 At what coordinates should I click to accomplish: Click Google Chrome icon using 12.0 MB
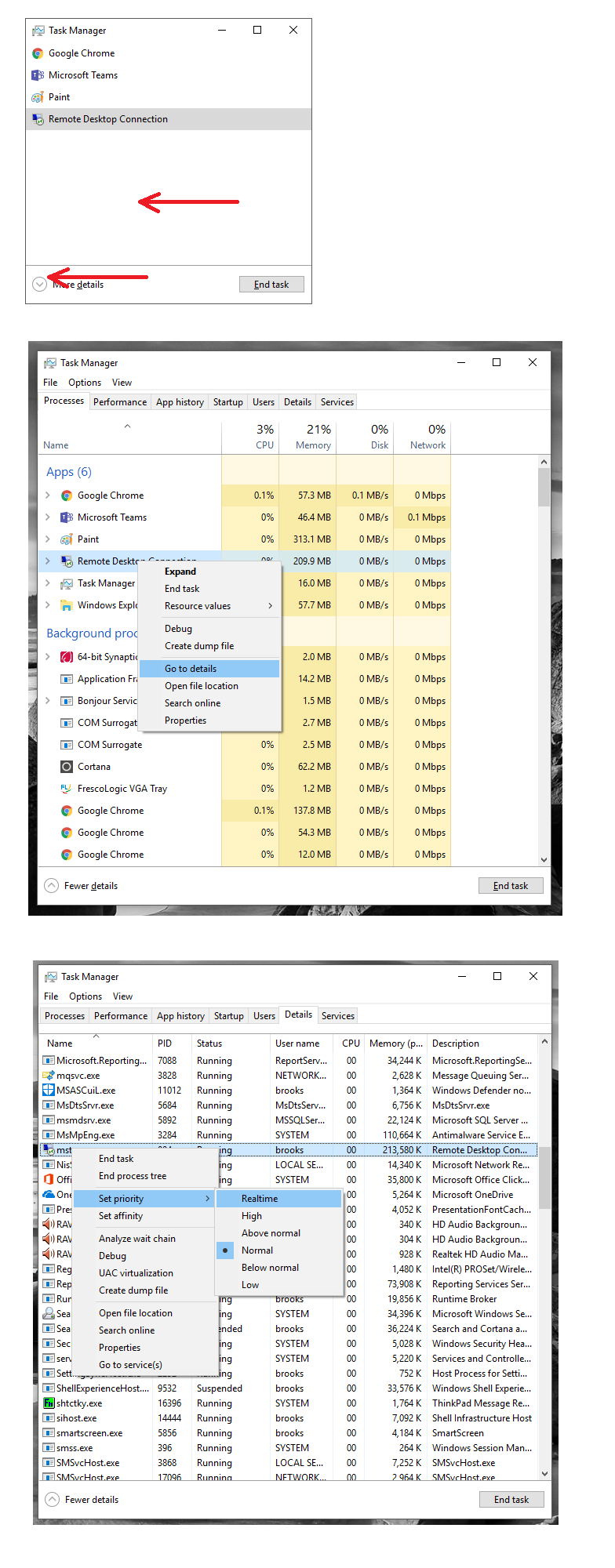point(67,855)
